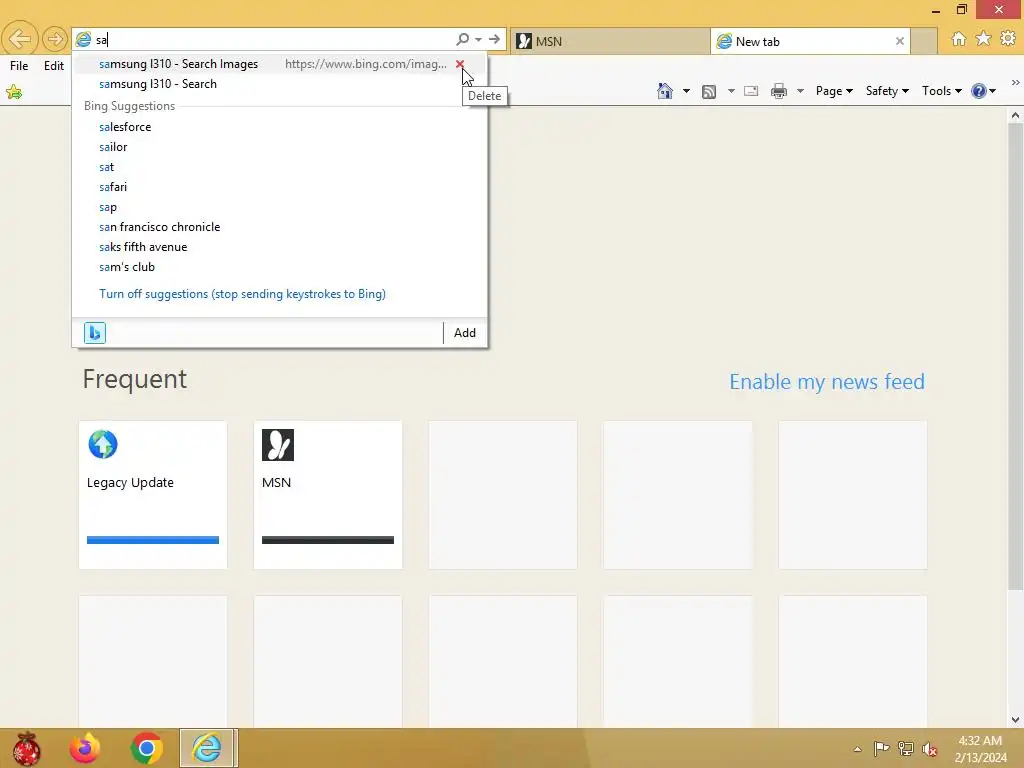Click the Forward navigation arrow
The image size is (1024, 768).
coord(54,39)
